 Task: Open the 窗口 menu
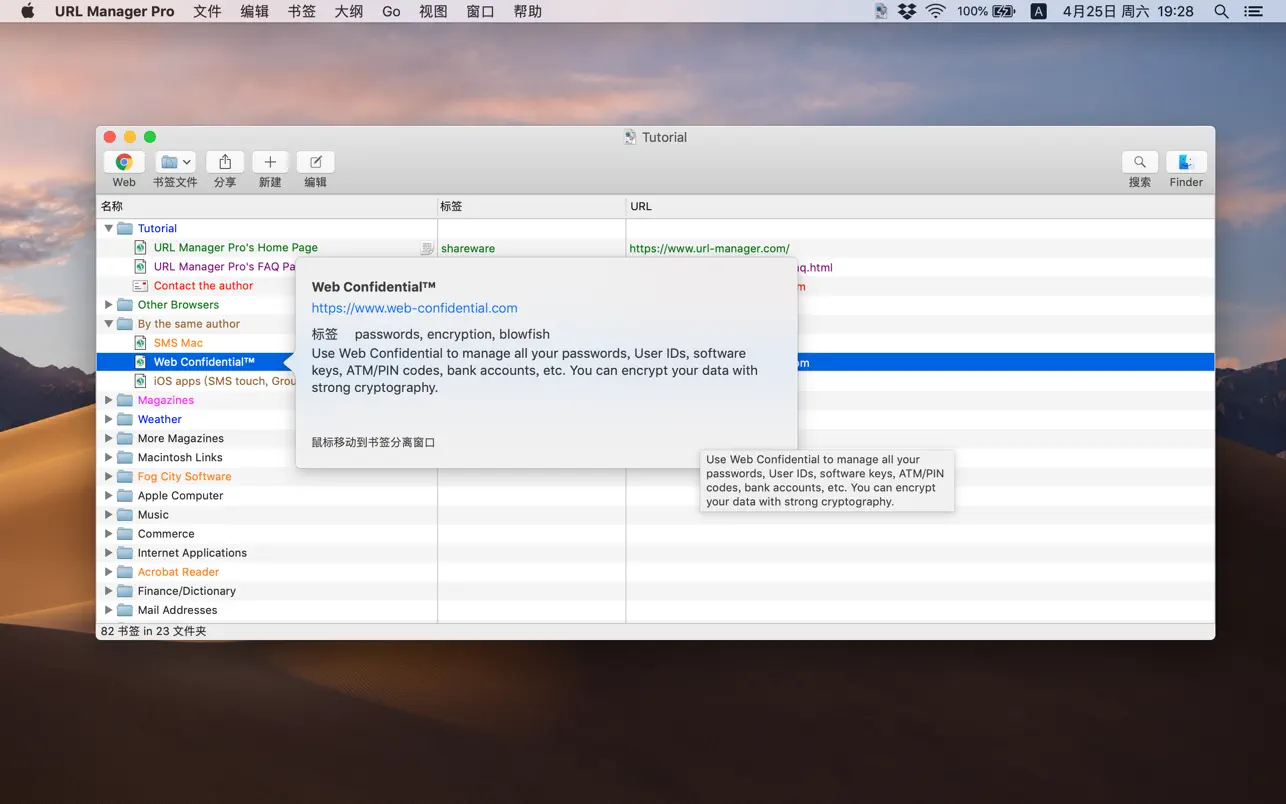coord(481,12)
